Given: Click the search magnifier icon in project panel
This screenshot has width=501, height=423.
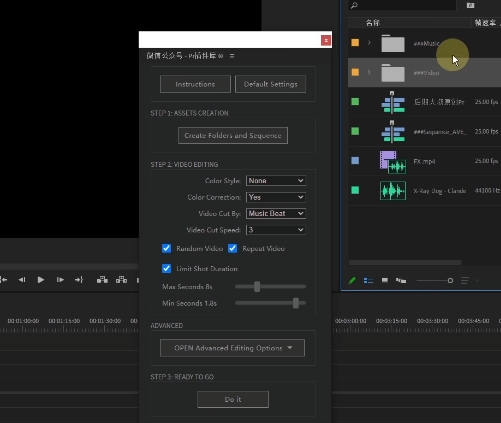Looking at the screenshot, I should click(x=354, y=5).
